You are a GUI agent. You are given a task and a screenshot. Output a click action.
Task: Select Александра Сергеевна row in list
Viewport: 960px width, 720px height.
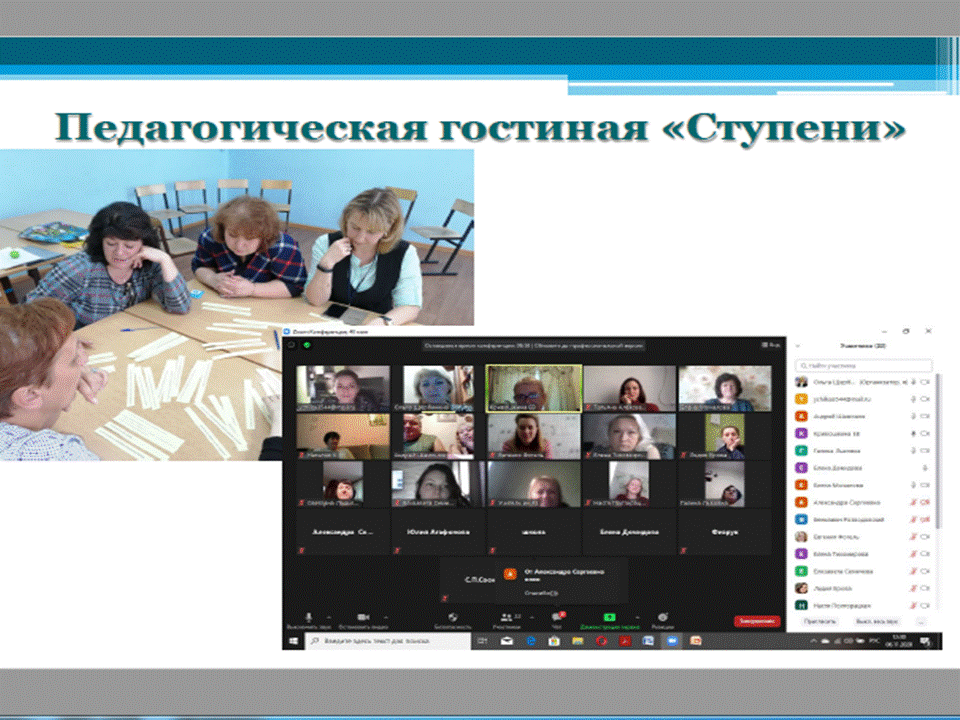click(x=863, y=502)
